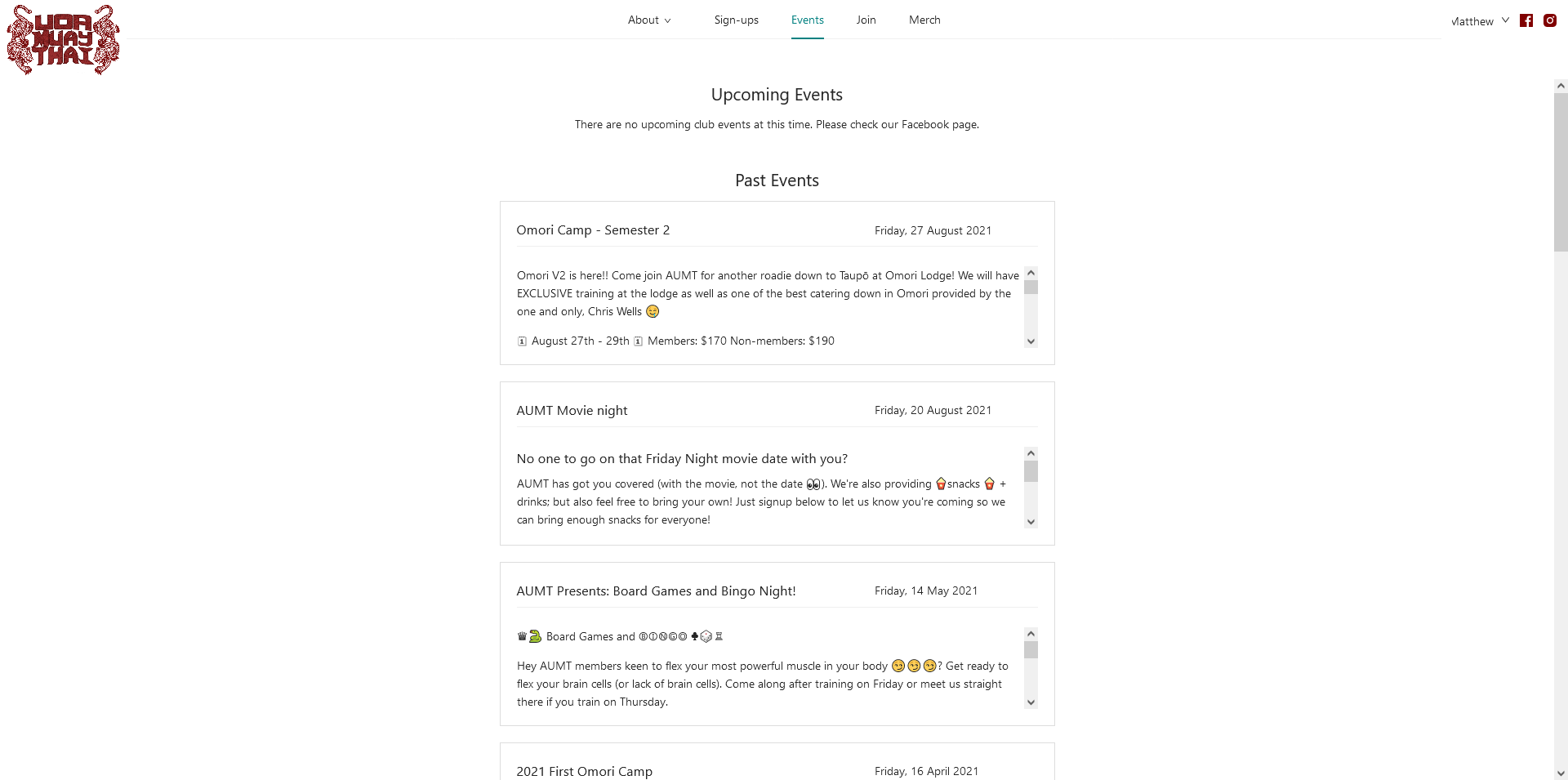Open the Join page
1568x780 pixels.
coord(866,20)
